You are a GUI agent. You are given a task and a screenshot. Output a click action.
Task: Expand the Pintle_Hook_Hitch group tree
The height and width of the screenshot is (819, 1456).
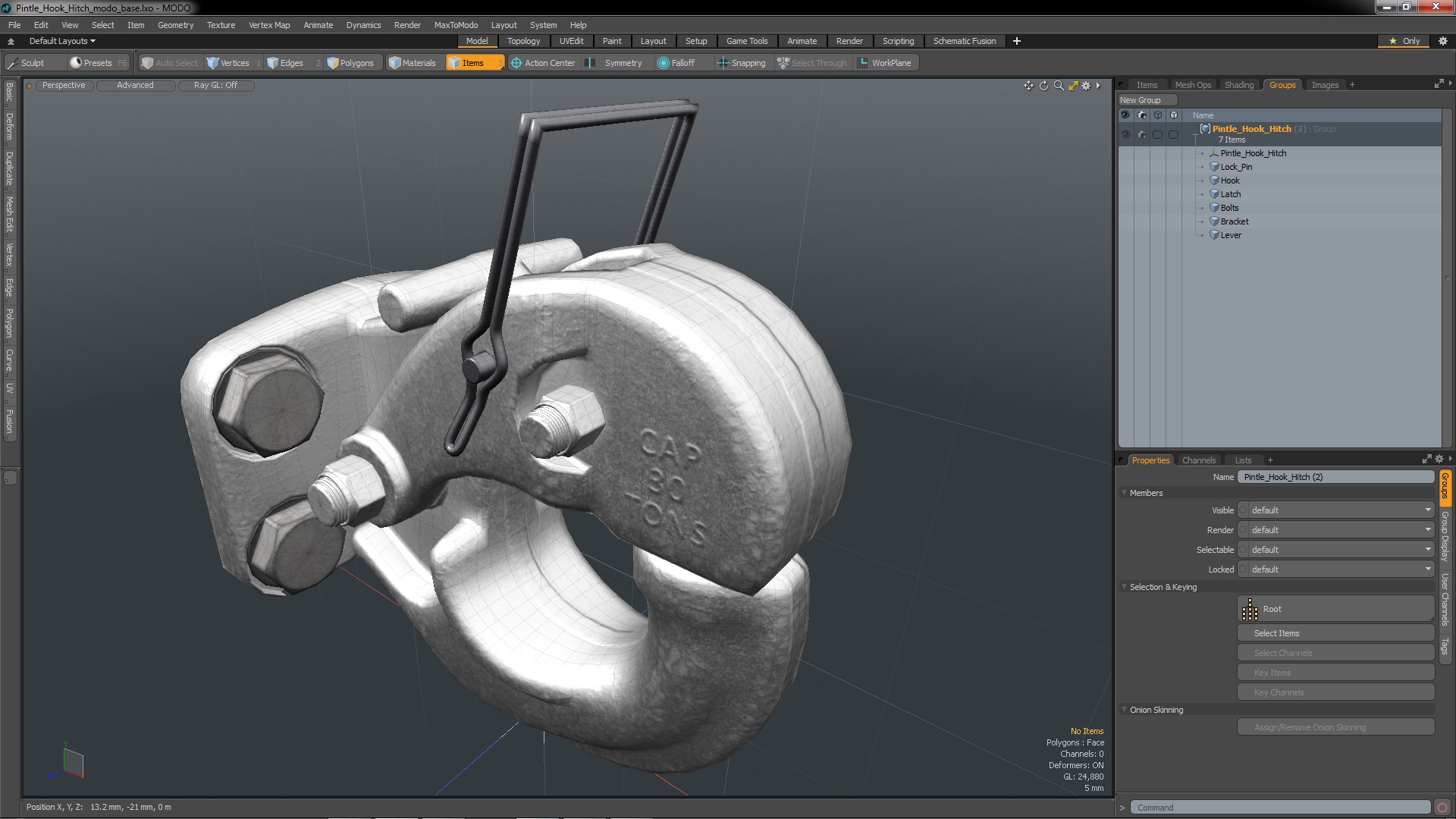point(1195,128)
